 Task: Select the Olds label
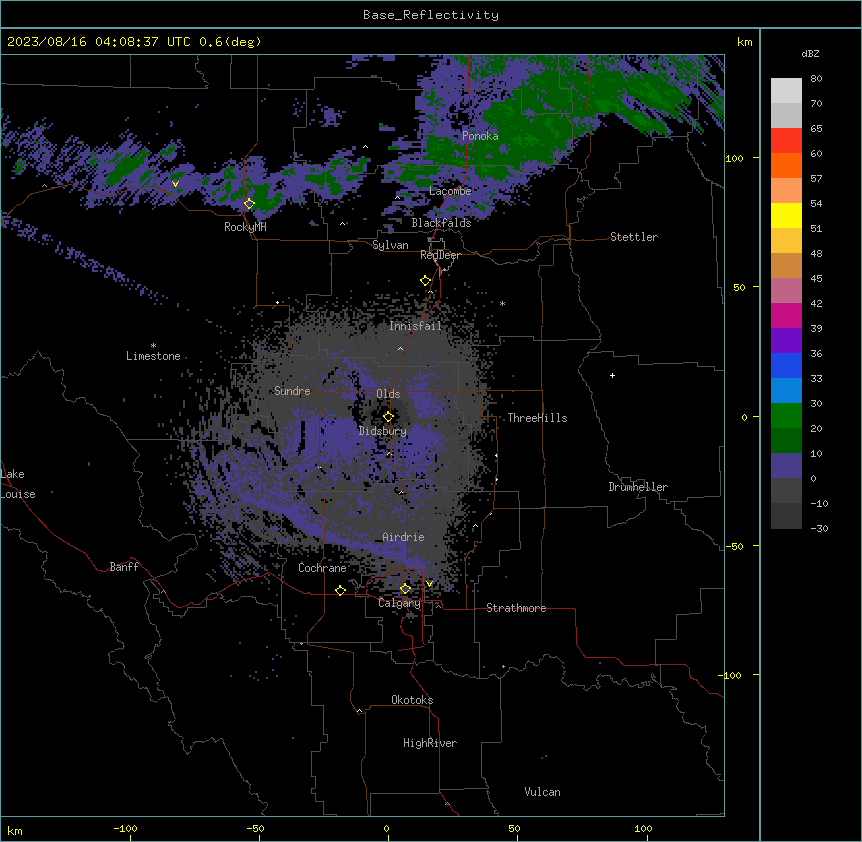click(x=388, y=394)
